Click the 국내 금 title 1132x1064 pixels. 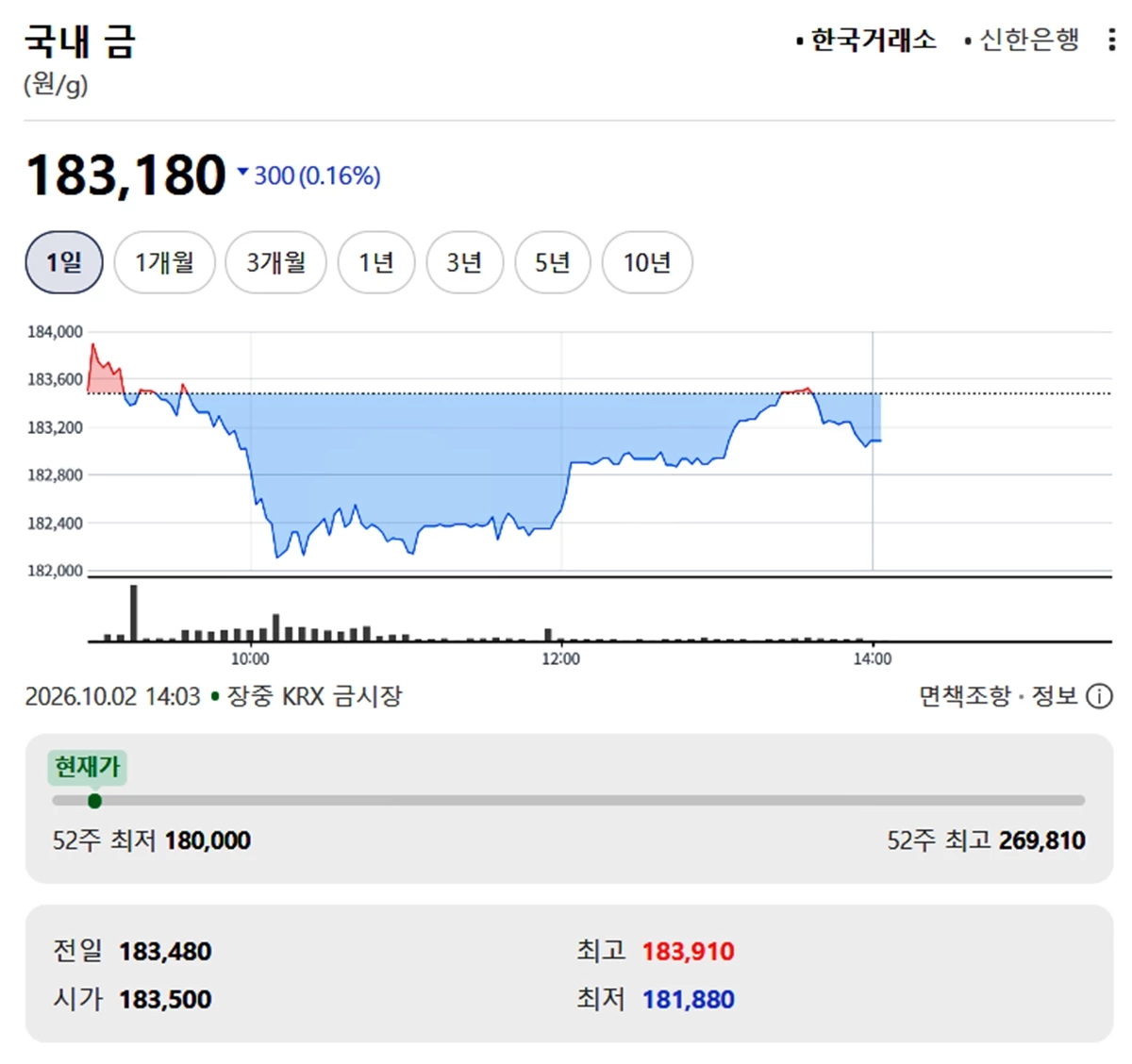[x=80, y=42]
